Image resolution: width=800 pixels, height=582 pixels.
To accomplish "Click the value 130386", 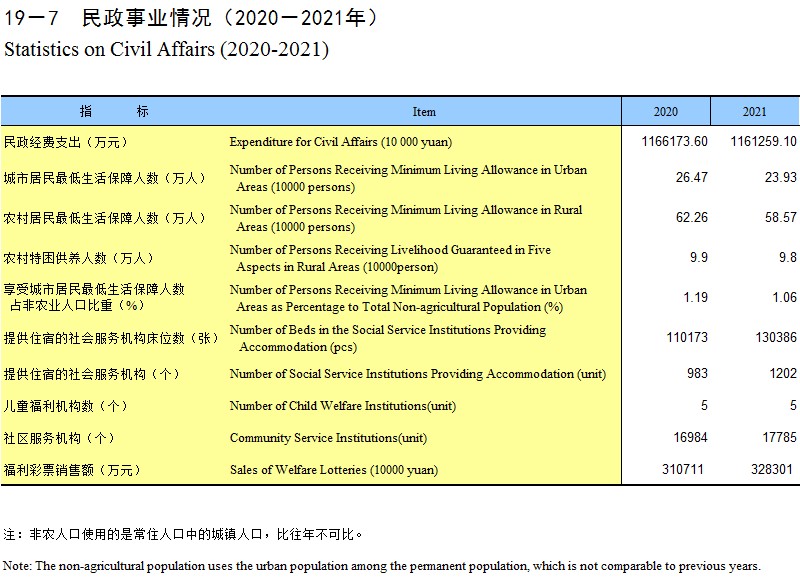I will click(x=776, y=337).
